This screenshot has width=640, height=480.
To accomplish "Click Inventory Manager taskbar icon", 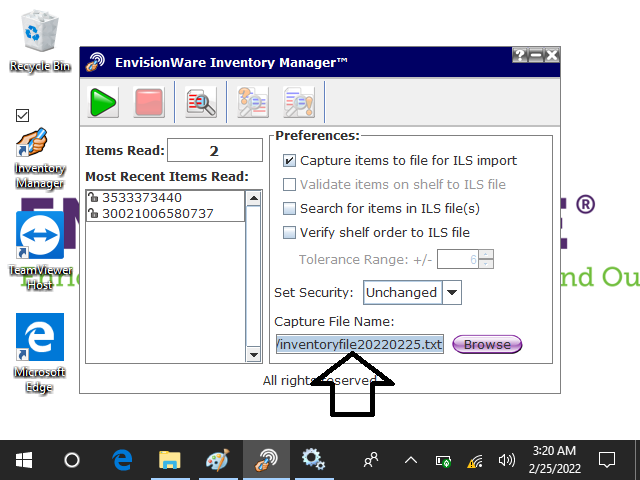I will pyautogui.click(x=266, y=460).
